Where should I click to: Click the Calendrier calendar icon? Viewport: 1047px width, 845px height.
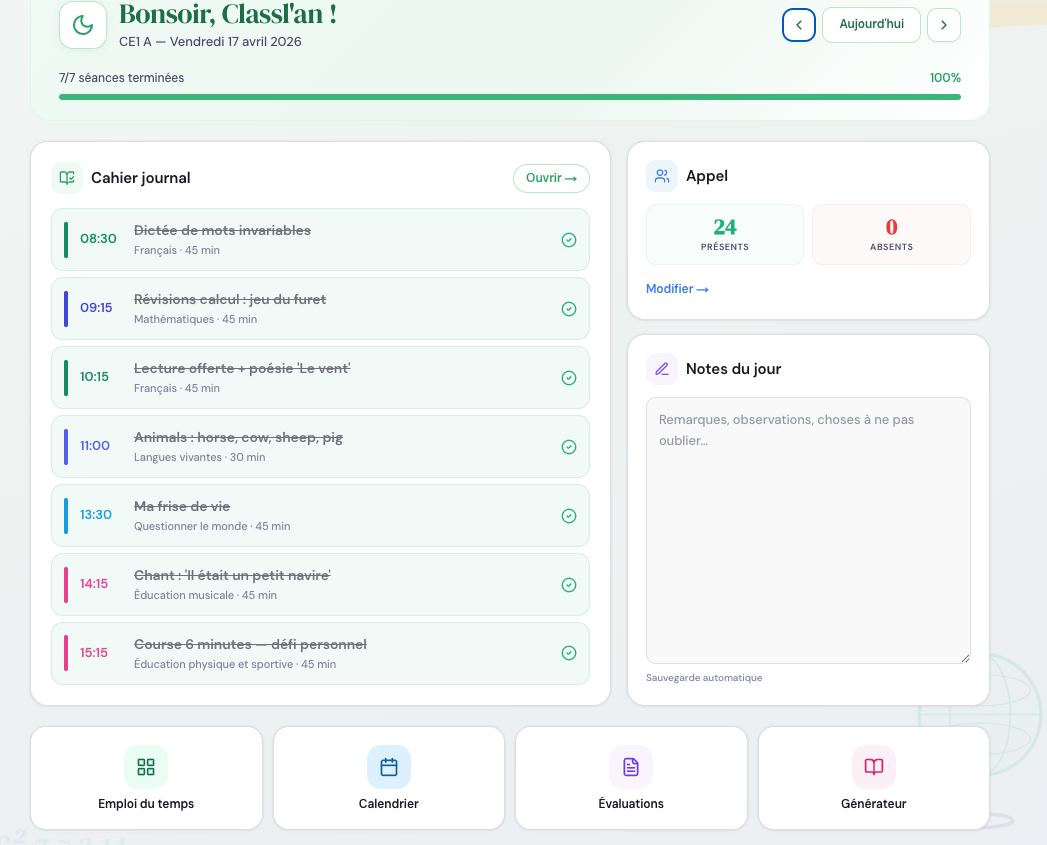pos(389,767)
